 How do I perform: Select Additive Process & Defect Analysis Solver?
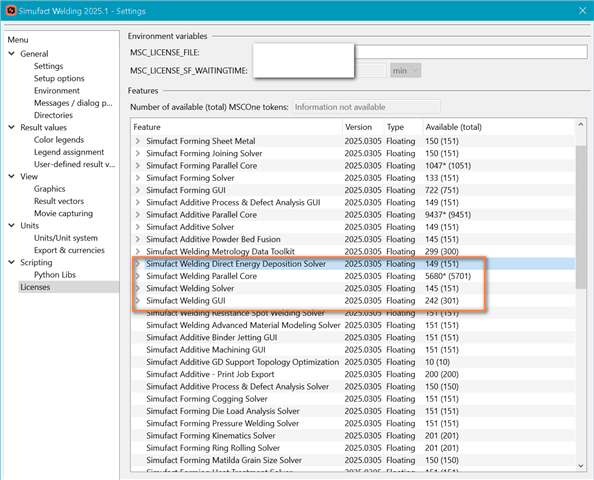[x=353, y=386]
